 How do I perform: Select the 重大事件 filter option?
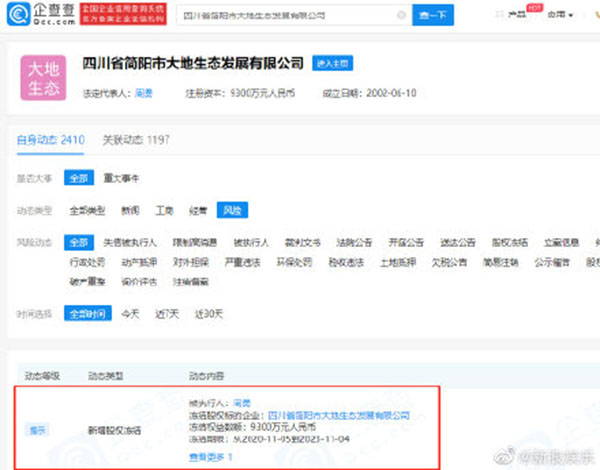(x=121, y=178)
